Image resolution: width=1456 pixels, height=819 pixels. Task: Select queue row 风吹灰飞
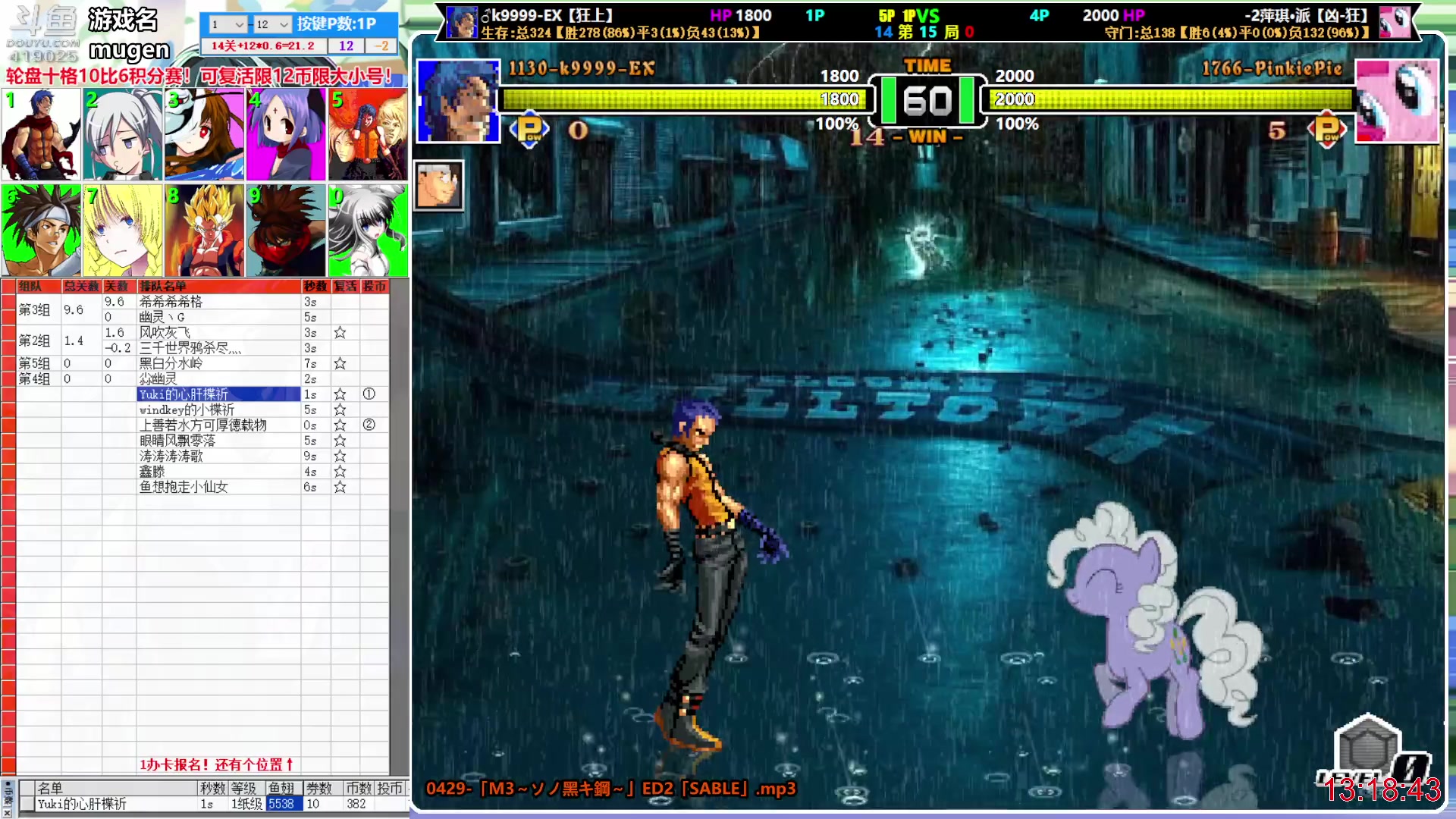(218, 332)
